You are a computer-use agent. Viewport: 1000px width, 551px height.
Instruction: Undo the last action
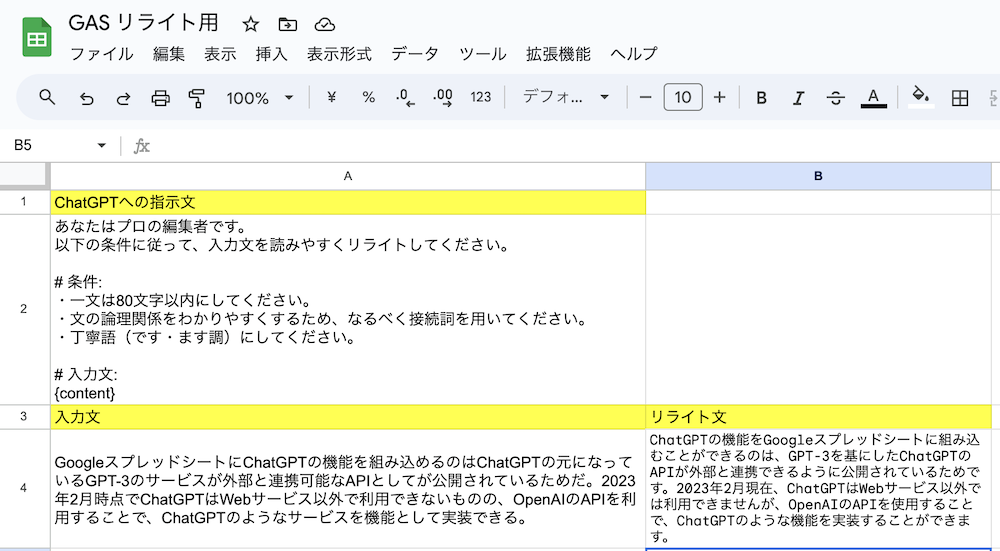[x=86, y=98]
